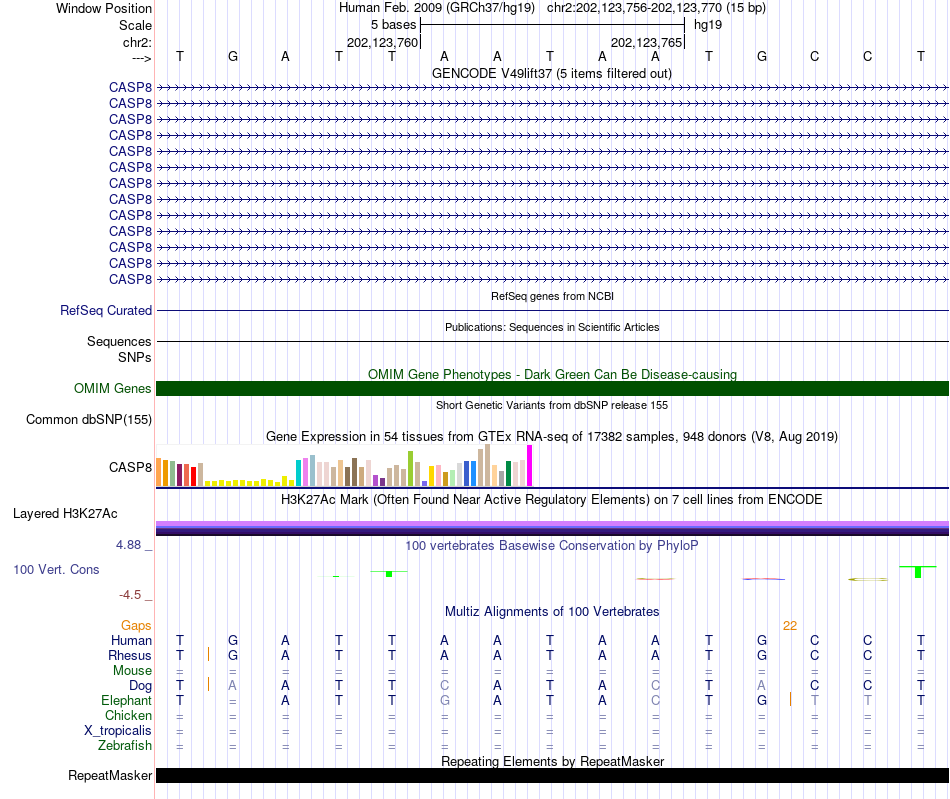This screenshot has height=799, width=950.
Task: Click the Common dbSNP(155) label
Action: pyautogui.click(x=89, y=419)
